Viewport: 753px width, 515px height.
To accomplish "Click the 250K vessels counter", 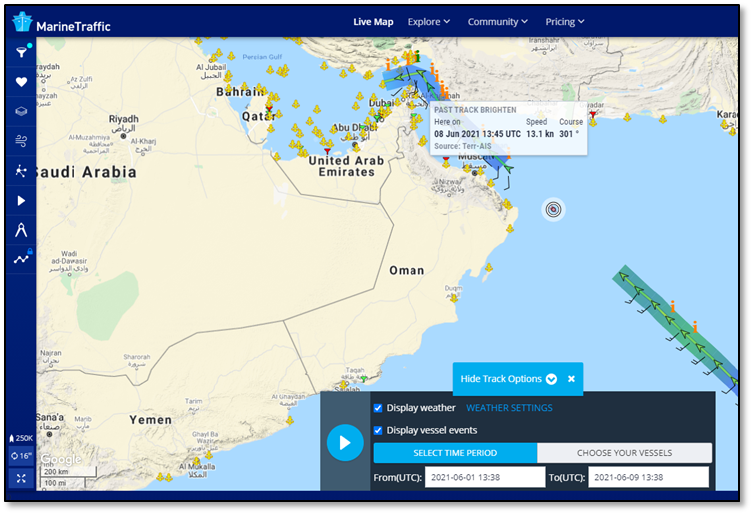I will click(21, 438).
